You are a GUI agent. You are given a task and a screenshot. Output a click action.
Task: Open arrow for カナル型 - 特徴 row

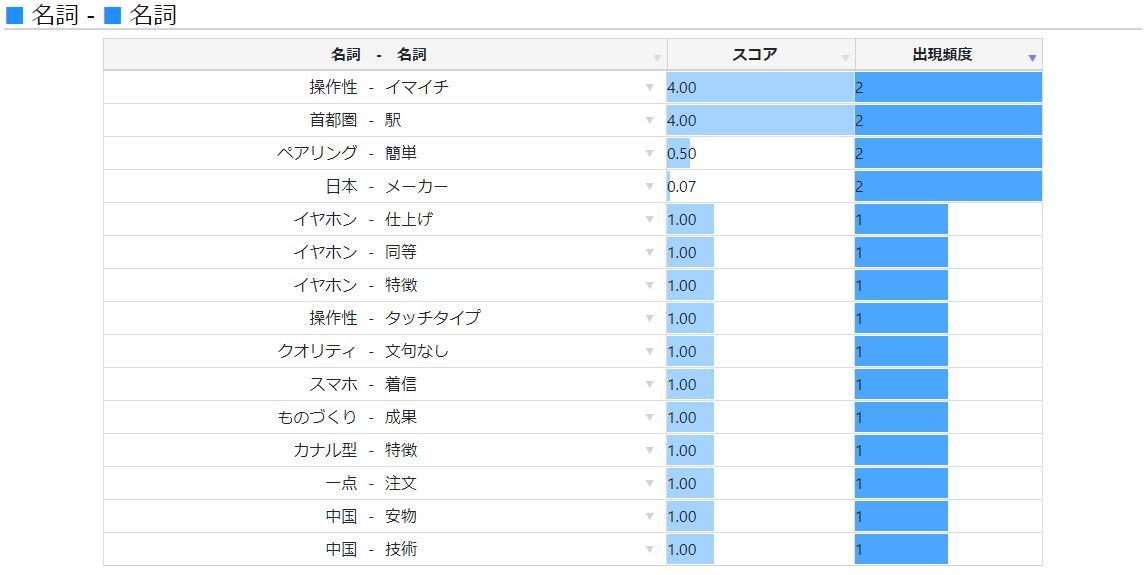click(x=650, y=451)
